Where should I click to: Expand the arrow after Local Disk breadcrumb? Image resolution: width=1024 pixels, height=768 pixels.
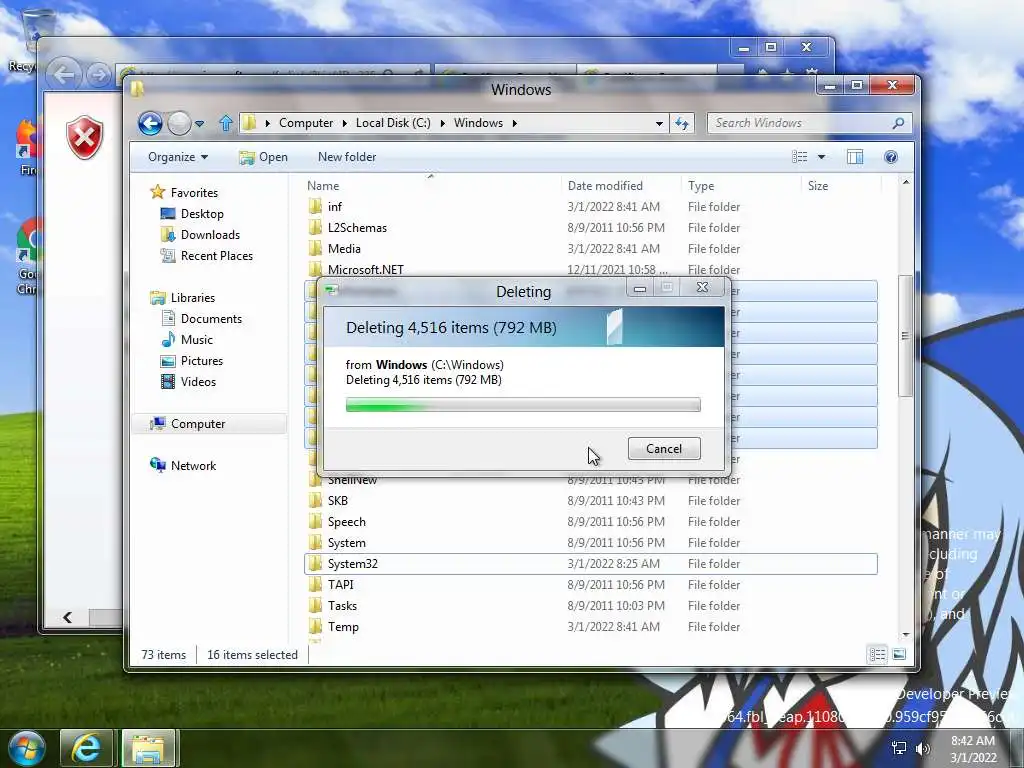(x=442, y=123)
